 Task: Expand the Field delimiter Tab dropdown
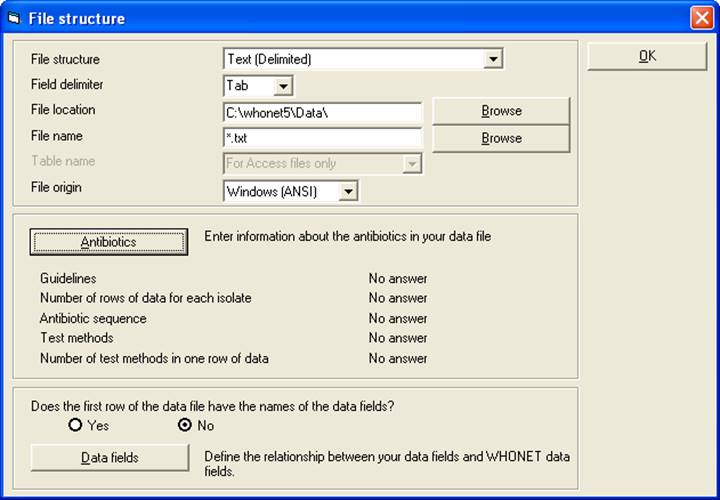(x=283, y=86)
